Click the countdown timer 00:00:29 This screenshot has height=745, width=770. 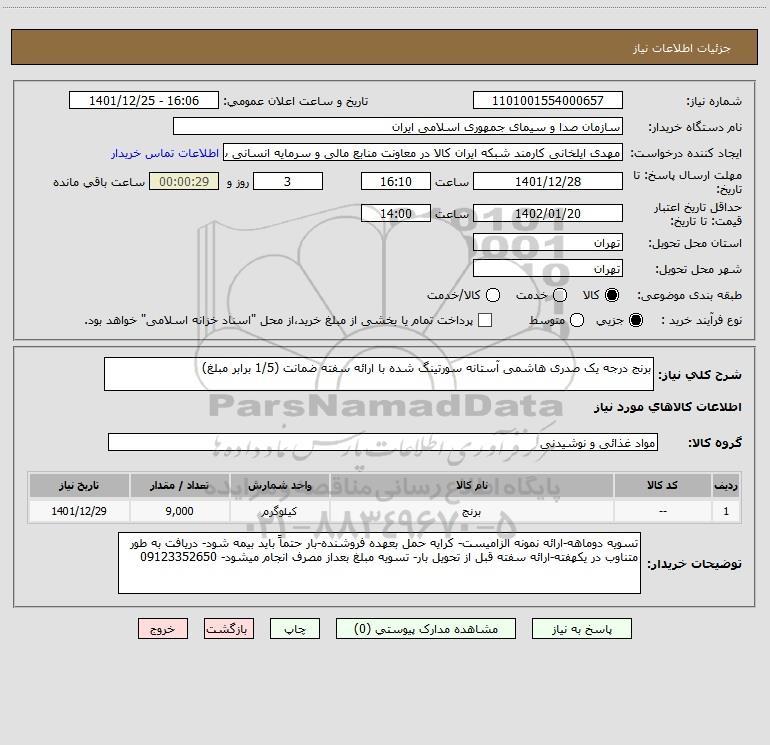[x=184, y=181]
